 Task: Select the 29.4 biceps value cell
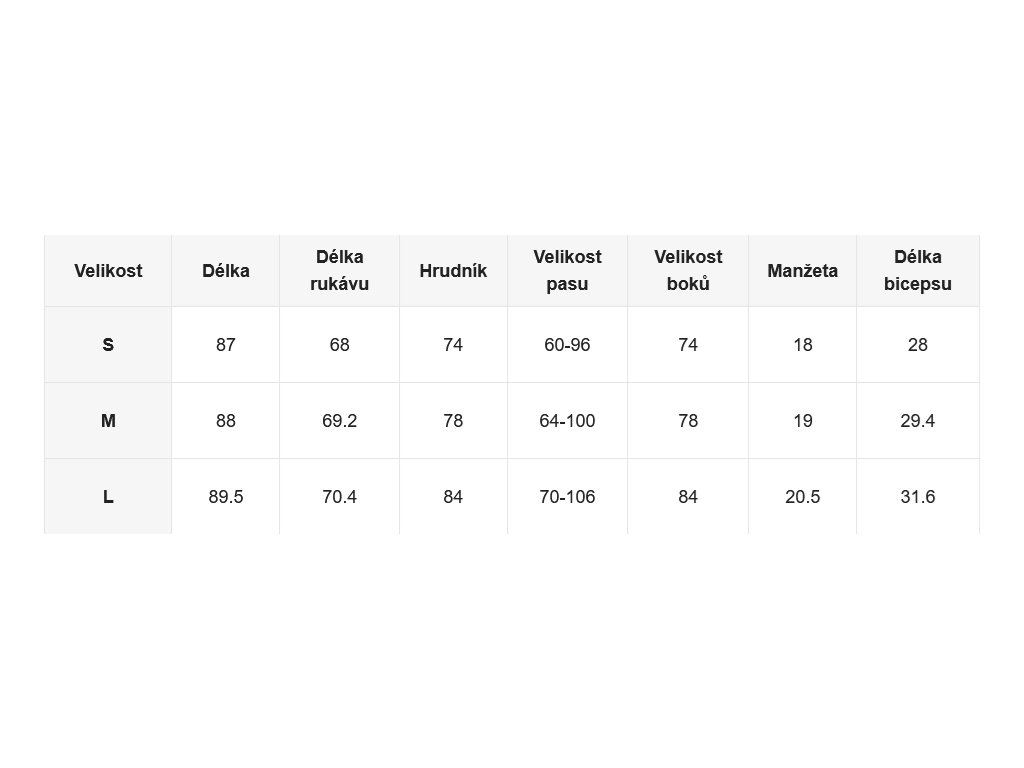[918, 421]
